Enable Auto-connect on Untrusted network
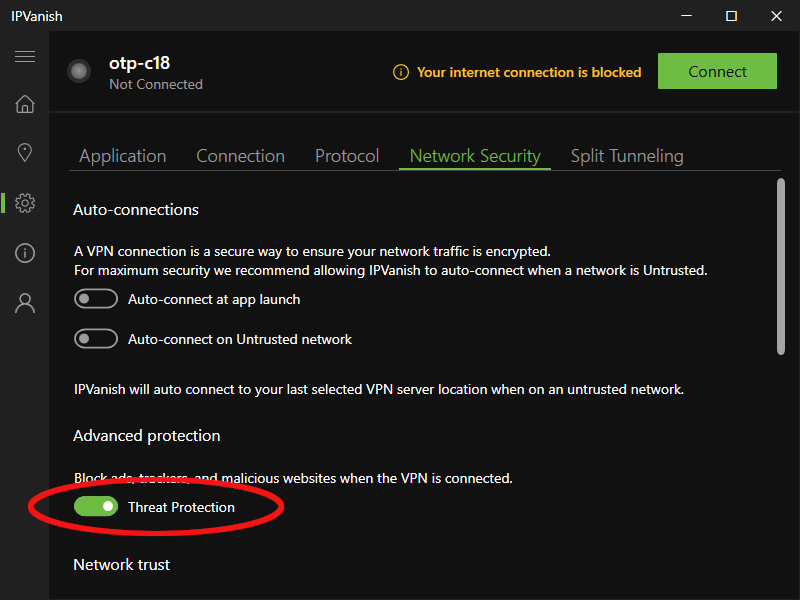The width and height of the screenshot is (800, 600). [x=96, y=339]
